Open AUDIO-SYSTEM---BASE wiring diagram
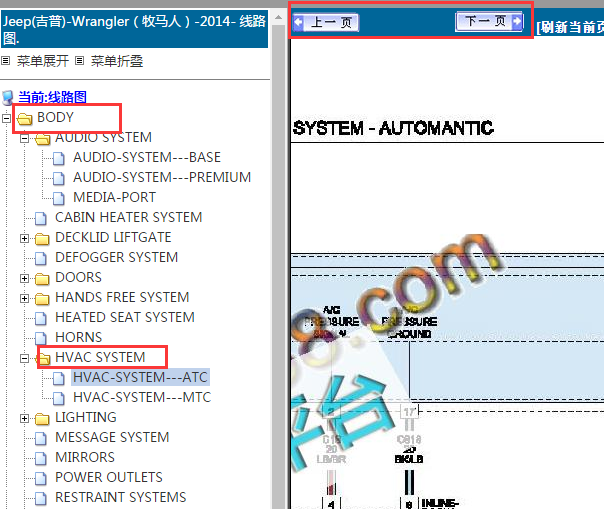 tap(147, 157)
